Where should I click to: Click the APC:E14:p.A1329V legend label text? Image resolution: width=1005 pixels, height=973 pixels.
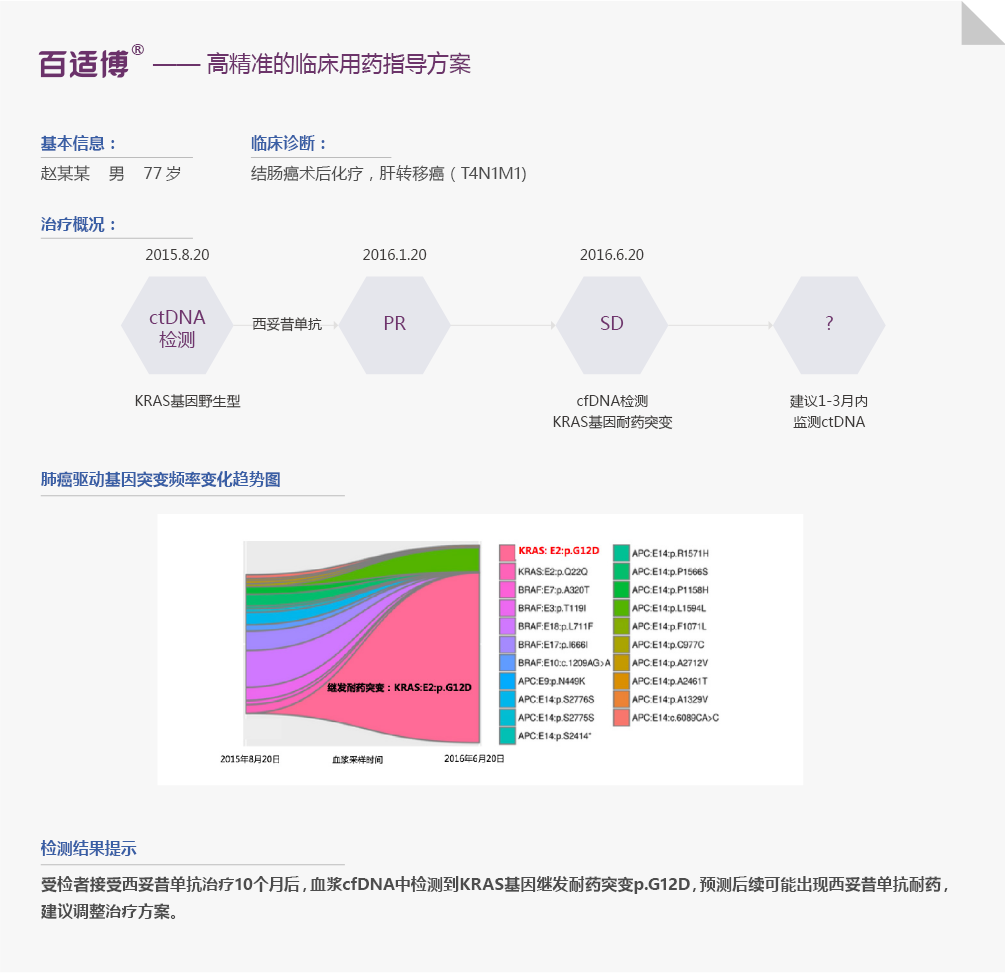(x=670, y=699)
